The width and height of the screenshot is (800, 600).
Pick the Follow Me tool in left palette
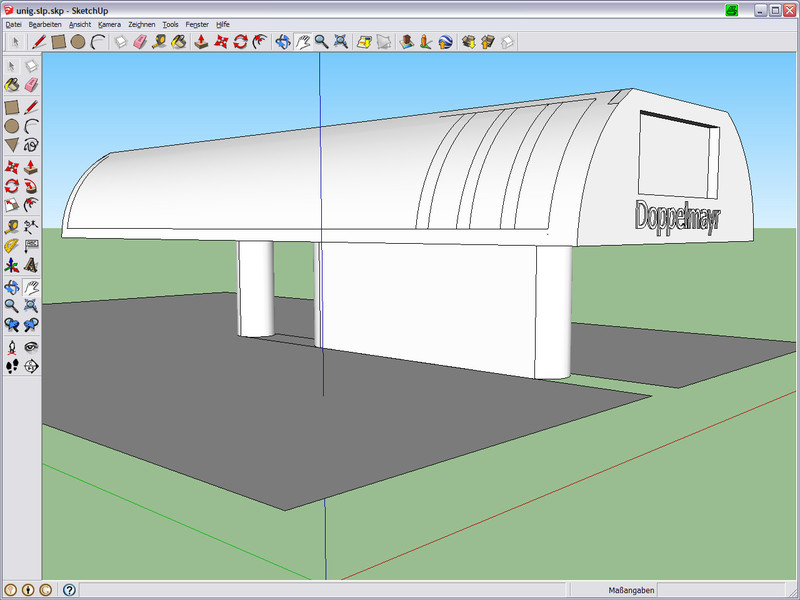[x=31, y=186]
